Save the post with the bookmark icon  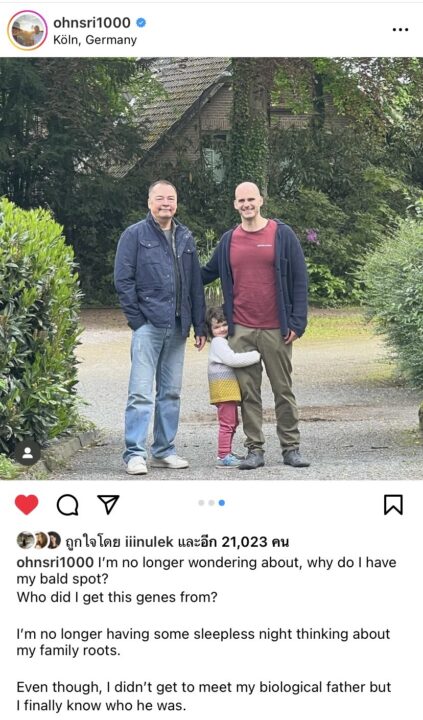tap(393, 505)
